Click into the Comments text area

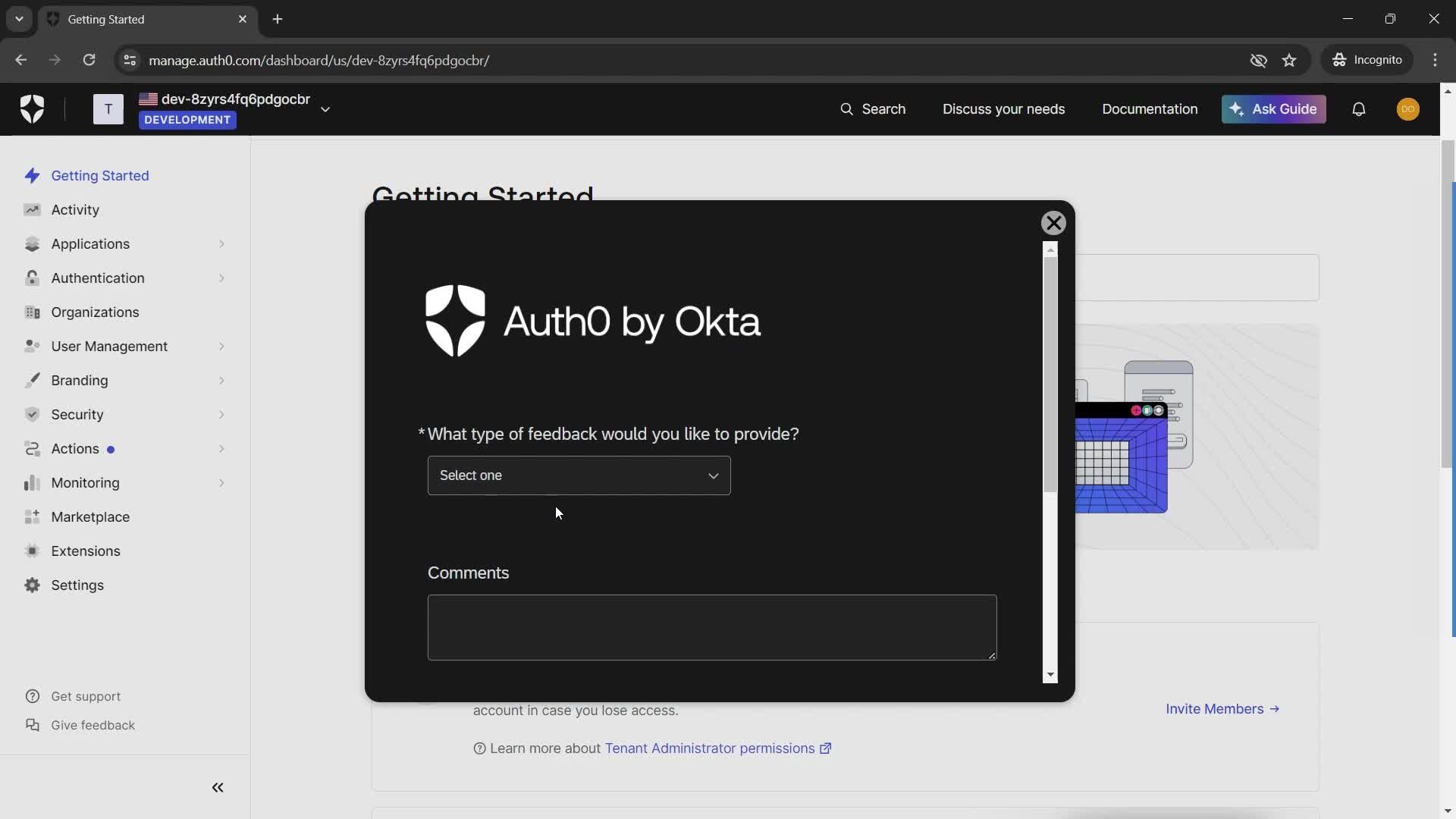pyautogui.click(x=712, y=627)
